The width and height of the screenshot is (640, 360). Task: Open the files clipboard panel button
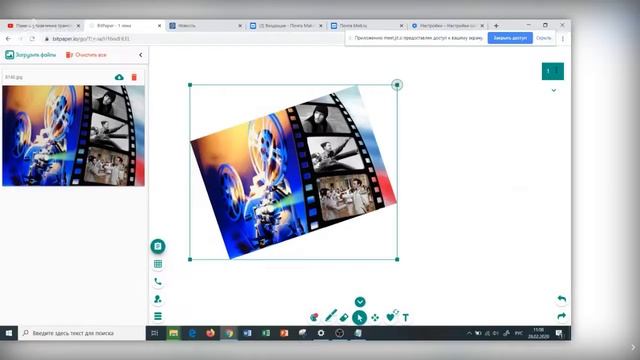[158, 246]
